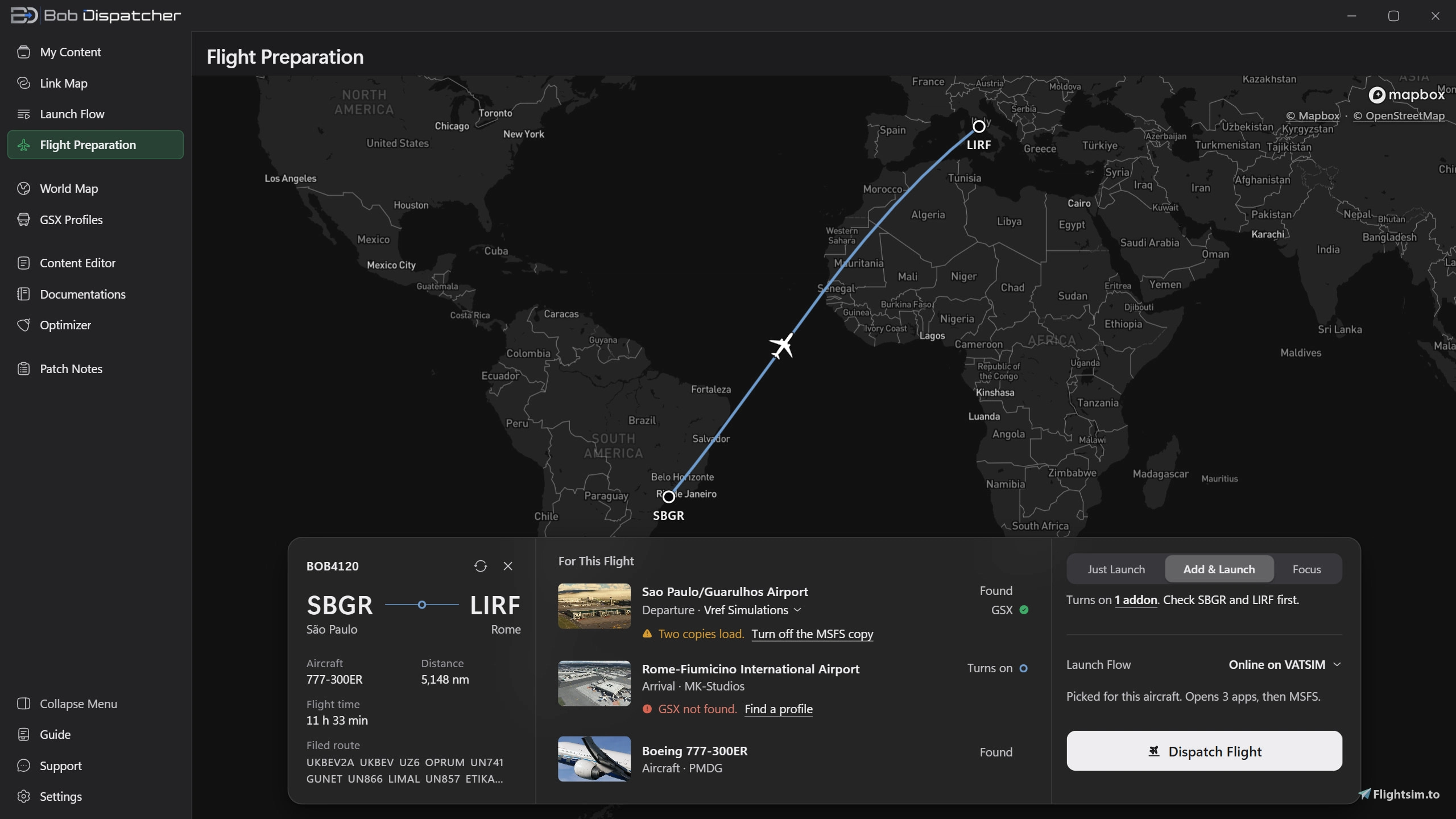Open the World Map page

(x=95, y=188)
